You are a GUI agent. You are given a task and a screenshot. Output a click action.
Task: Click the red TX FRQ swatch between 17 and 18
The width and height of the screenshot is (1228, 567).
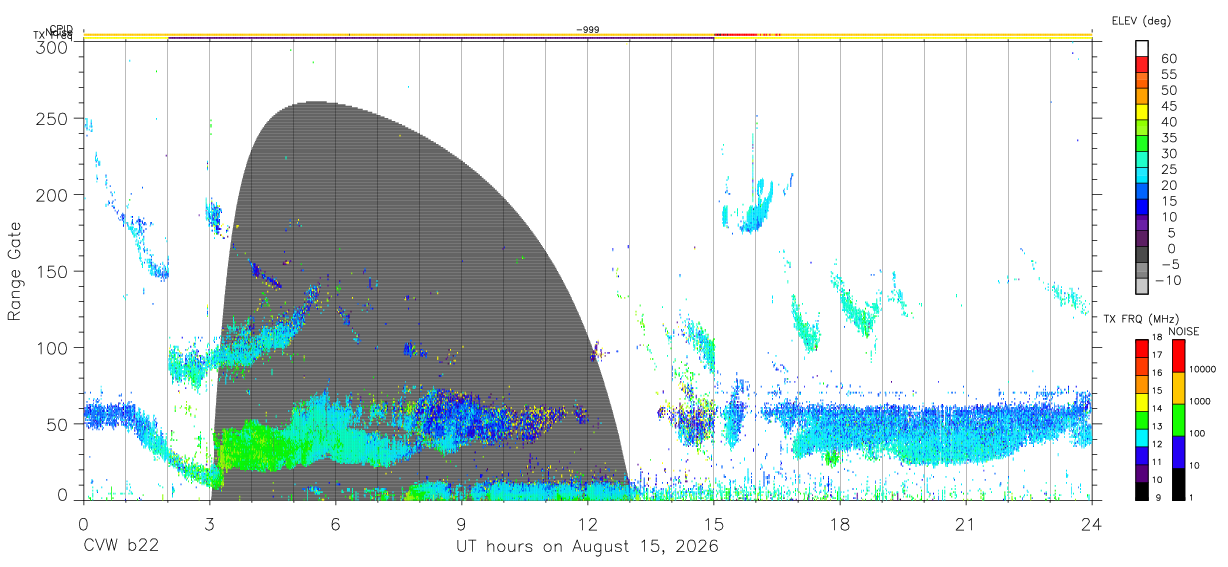pos(1142,347)
